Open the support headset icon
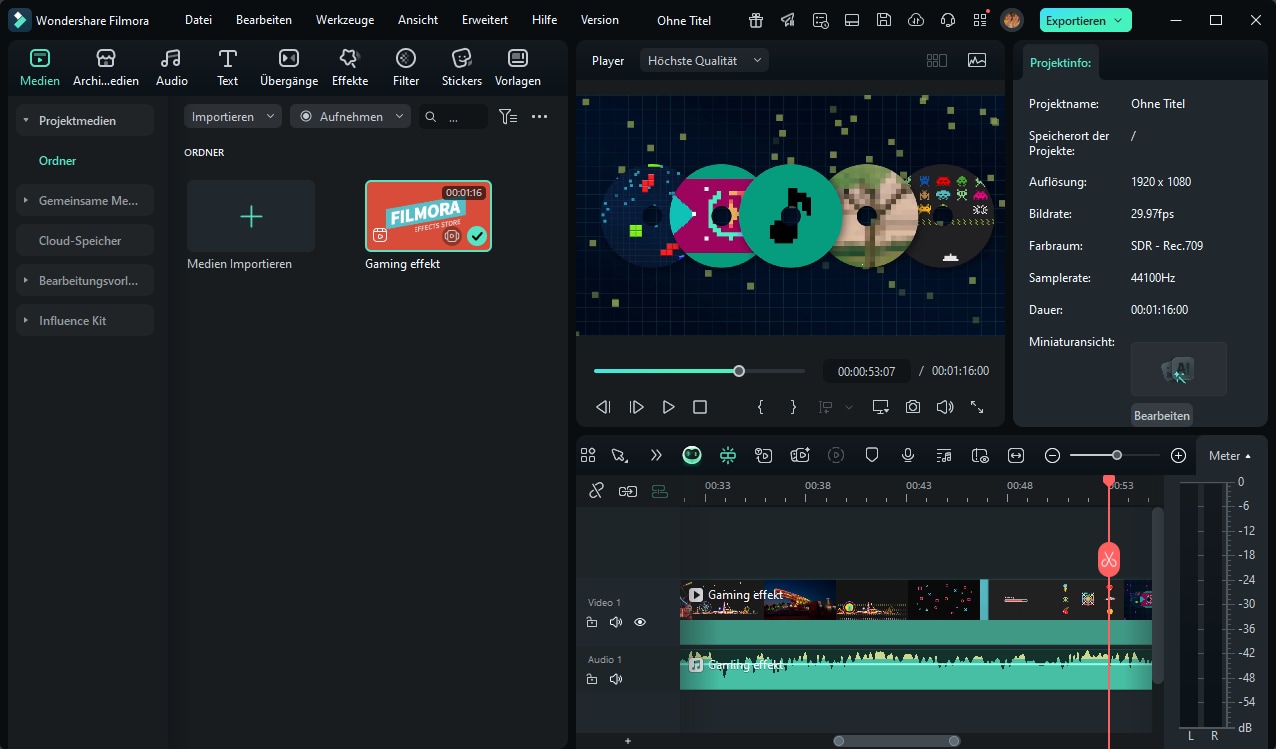The image size is (1276, 749). tap(947, 20)
